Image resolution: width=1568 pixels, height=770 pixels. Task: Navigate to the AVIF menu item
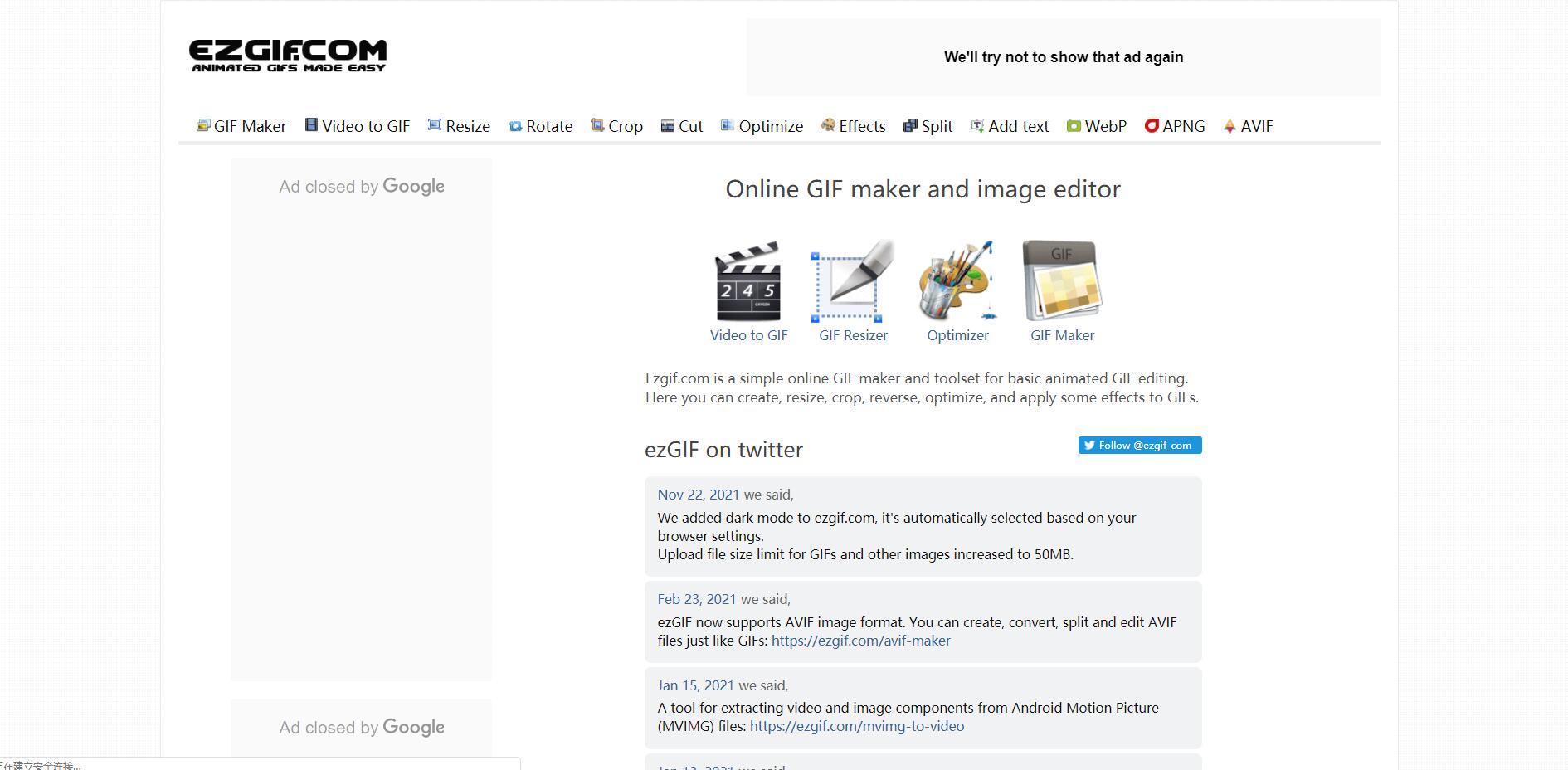click(x=1248, y=126)
